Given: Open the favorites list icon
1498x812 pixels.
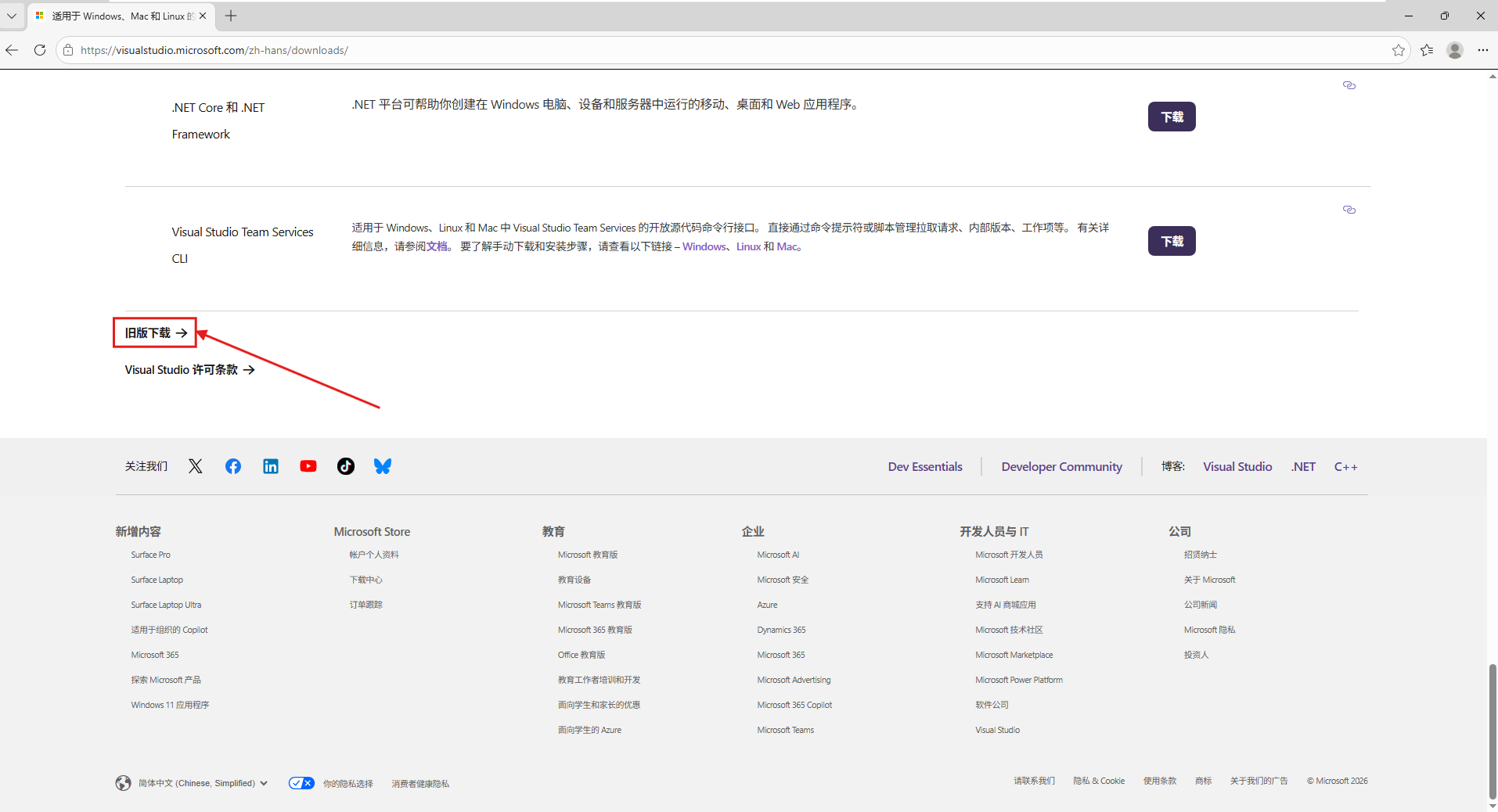Looking at the screenshot, I should [x=1427, y=50].
